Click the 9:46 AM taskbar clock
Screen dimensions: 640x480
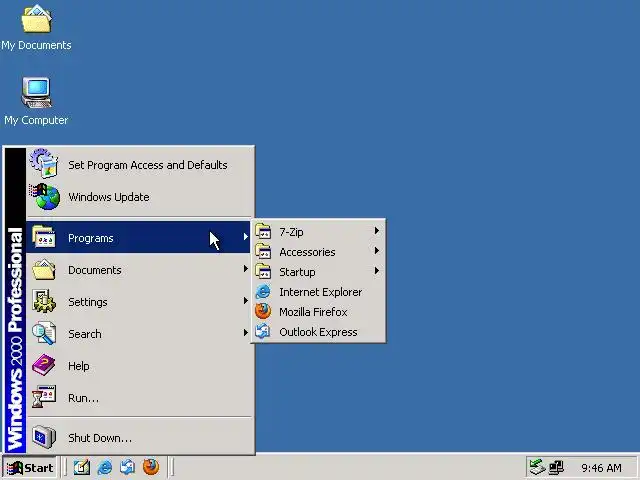(601, 468)
